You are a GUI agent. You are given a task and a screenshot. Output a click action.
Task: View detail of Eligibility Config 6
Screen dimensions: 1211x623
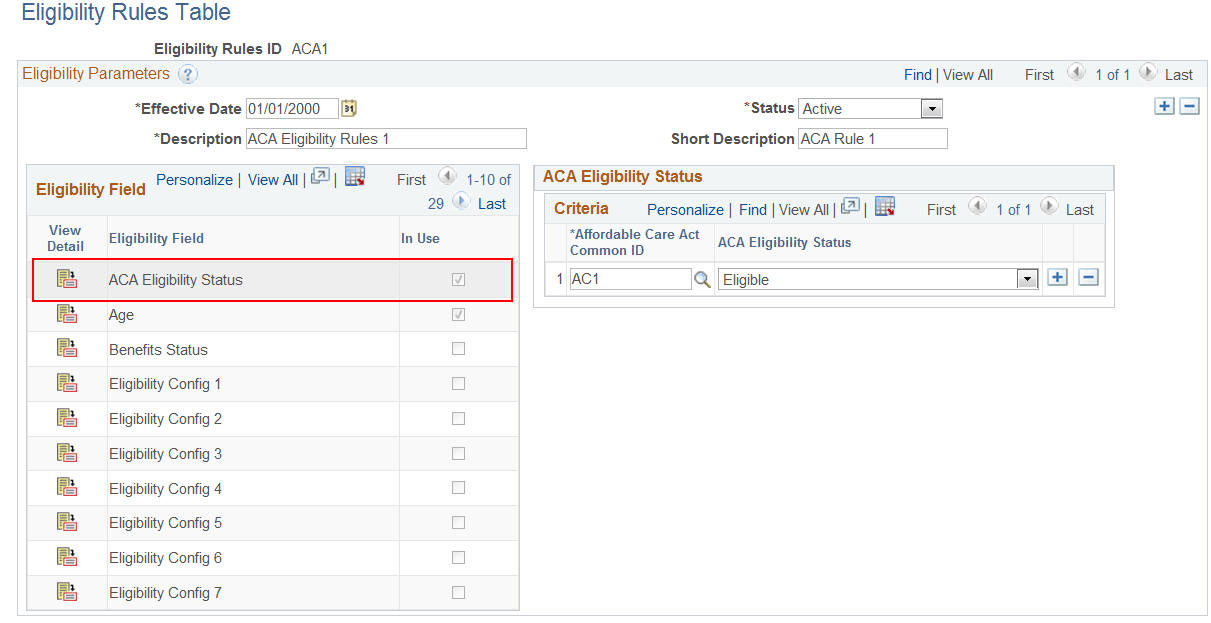point(67,557)
